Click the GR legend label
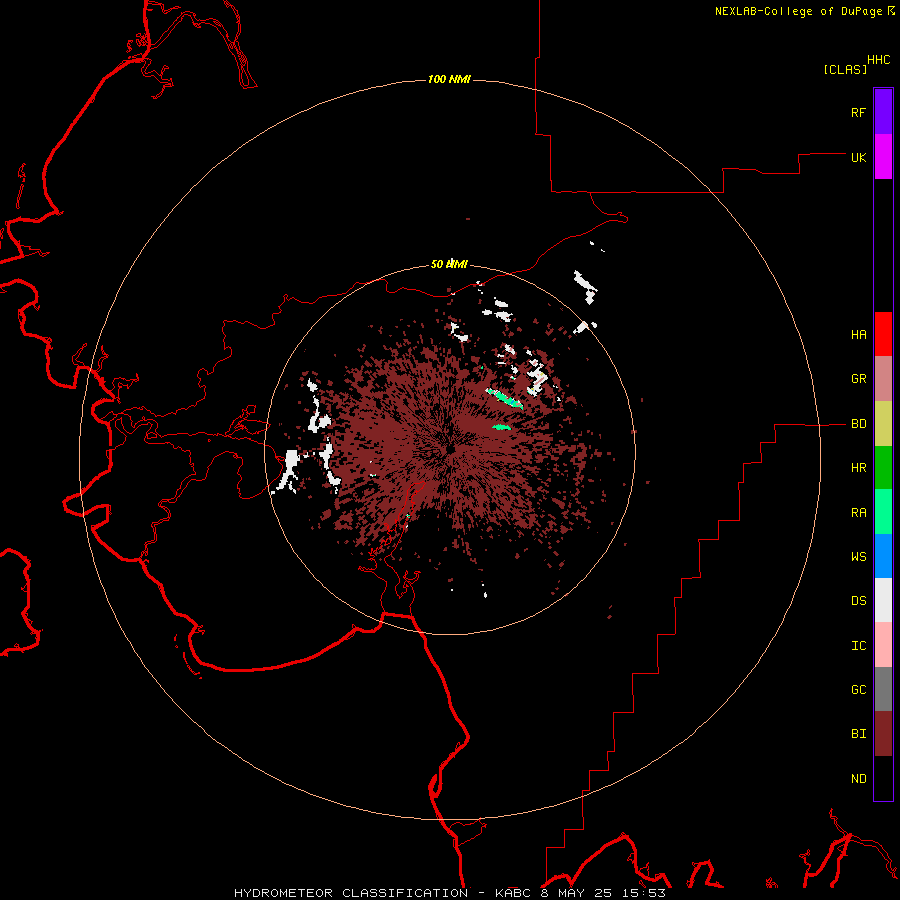The image size is (900, 900). (858, 379)
